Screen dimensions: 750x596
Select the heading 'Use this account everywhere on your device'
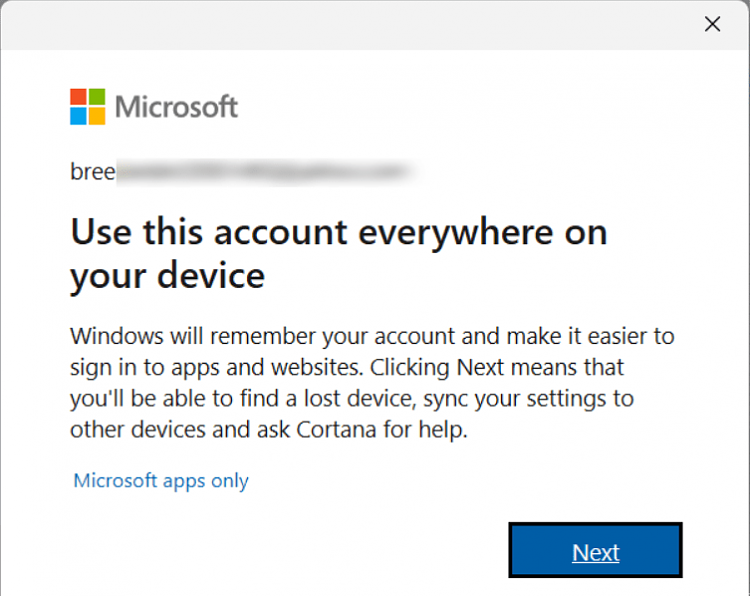pyautogui.click(x=339, y=254)
